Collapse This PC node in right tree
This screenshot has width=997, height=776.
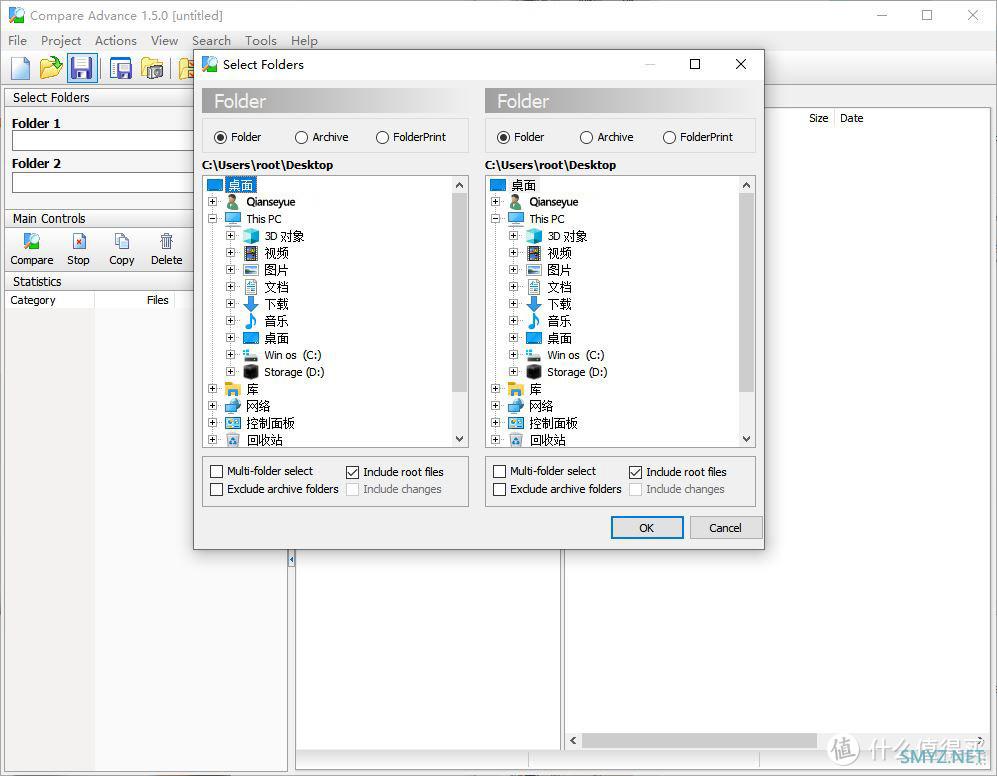[495, 219]
